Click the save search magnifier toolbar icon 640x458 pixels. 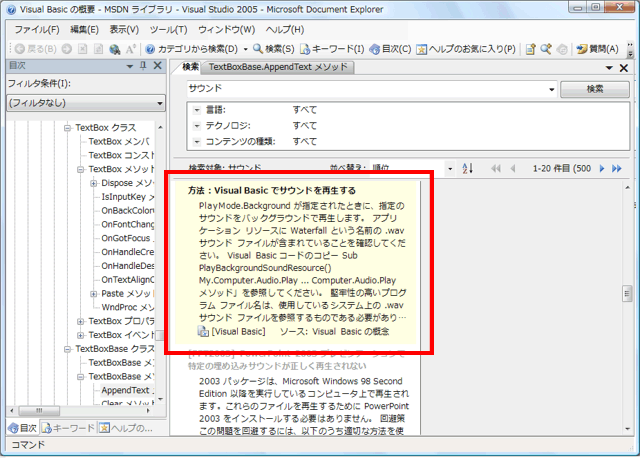[x=546, y=49]
